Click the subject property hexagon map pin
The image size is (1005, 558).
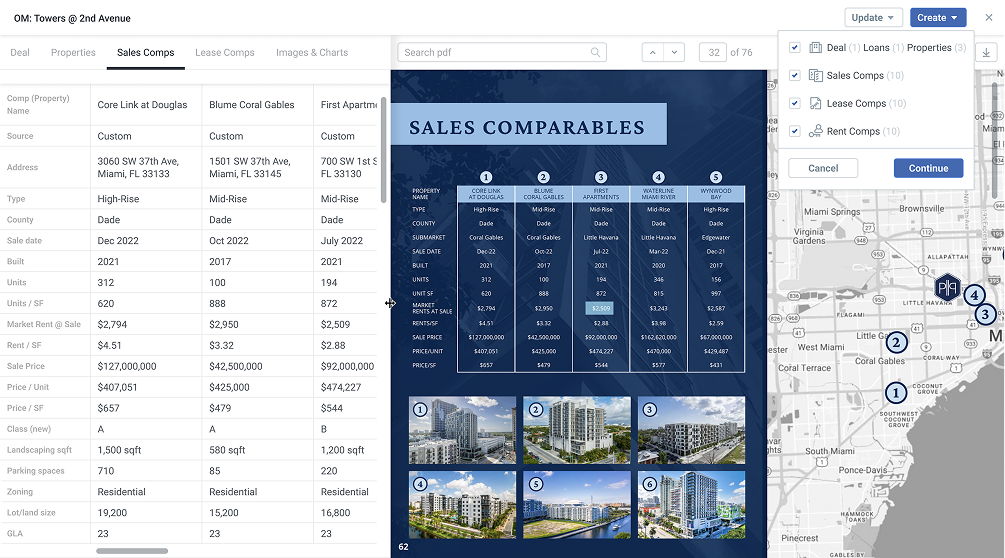tap(946, 288)
